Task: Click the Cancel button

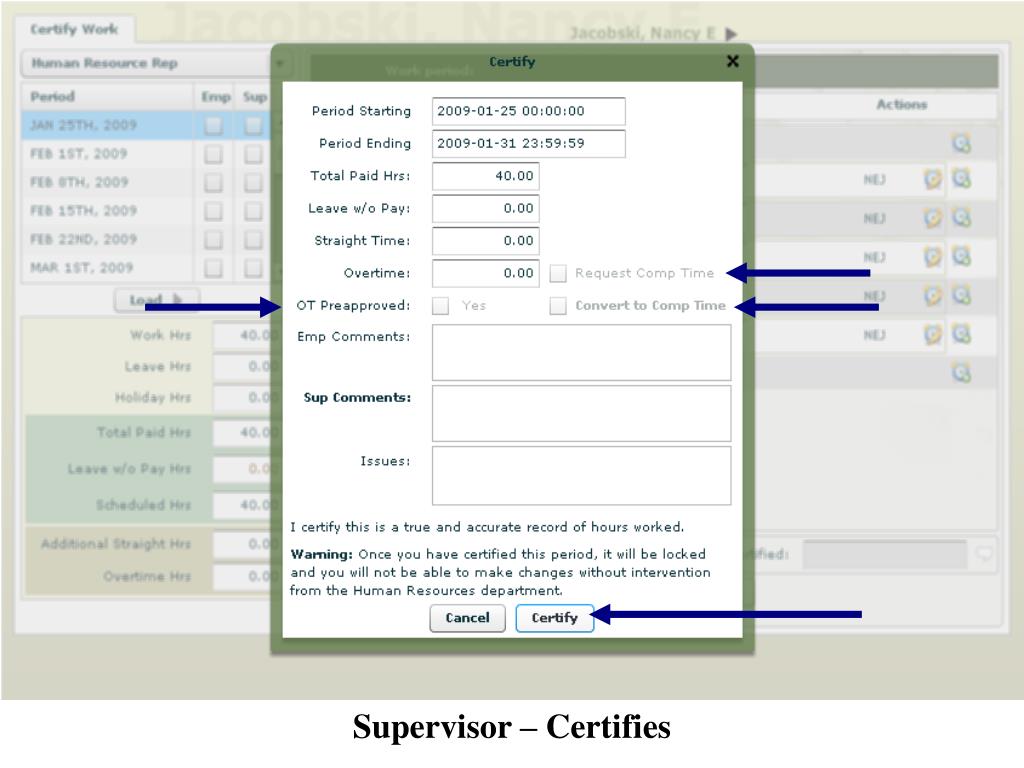Action: [x=468, y=618]
